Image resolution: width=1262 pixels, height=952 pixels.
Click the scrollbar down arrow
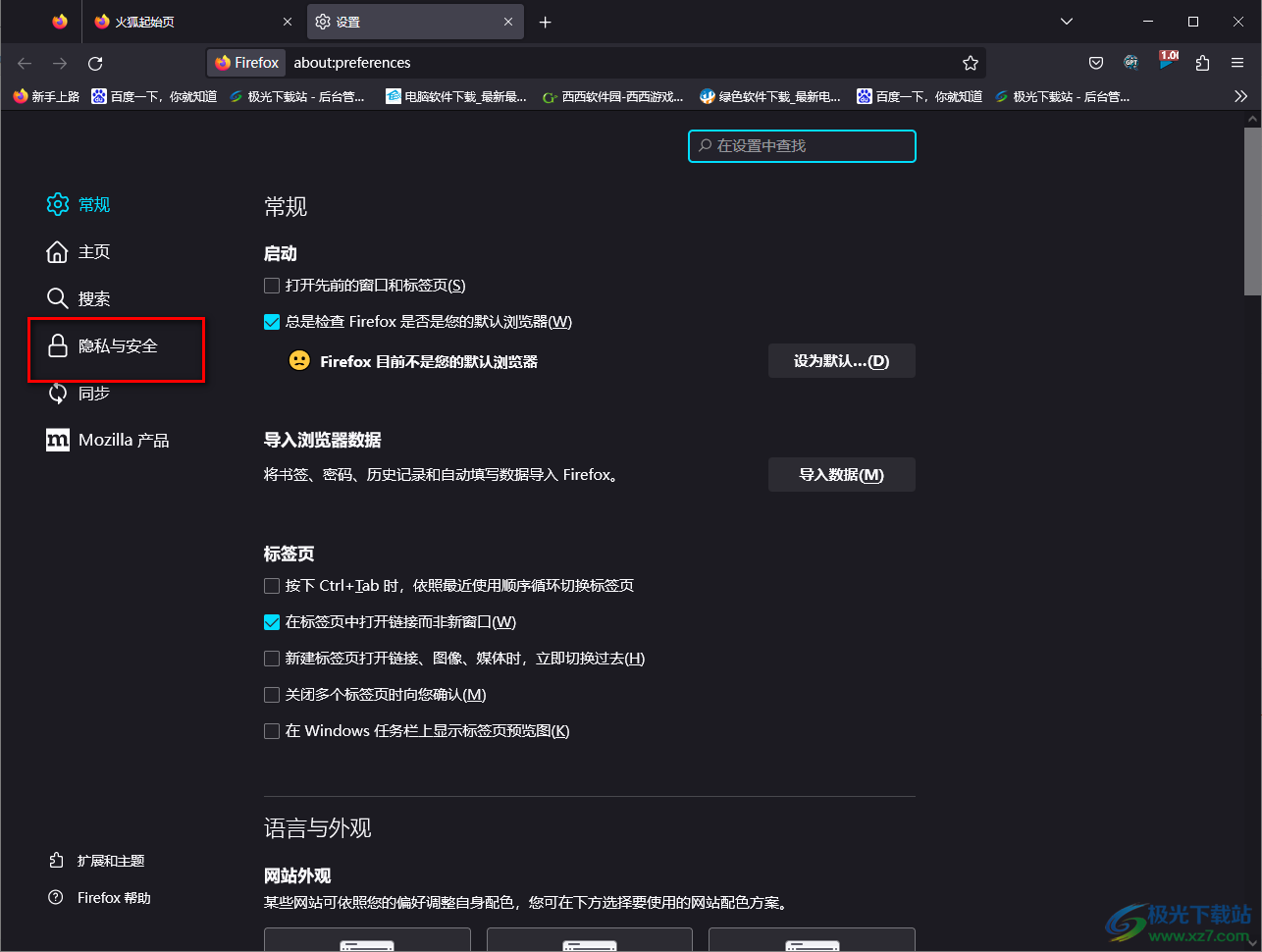1253,943
